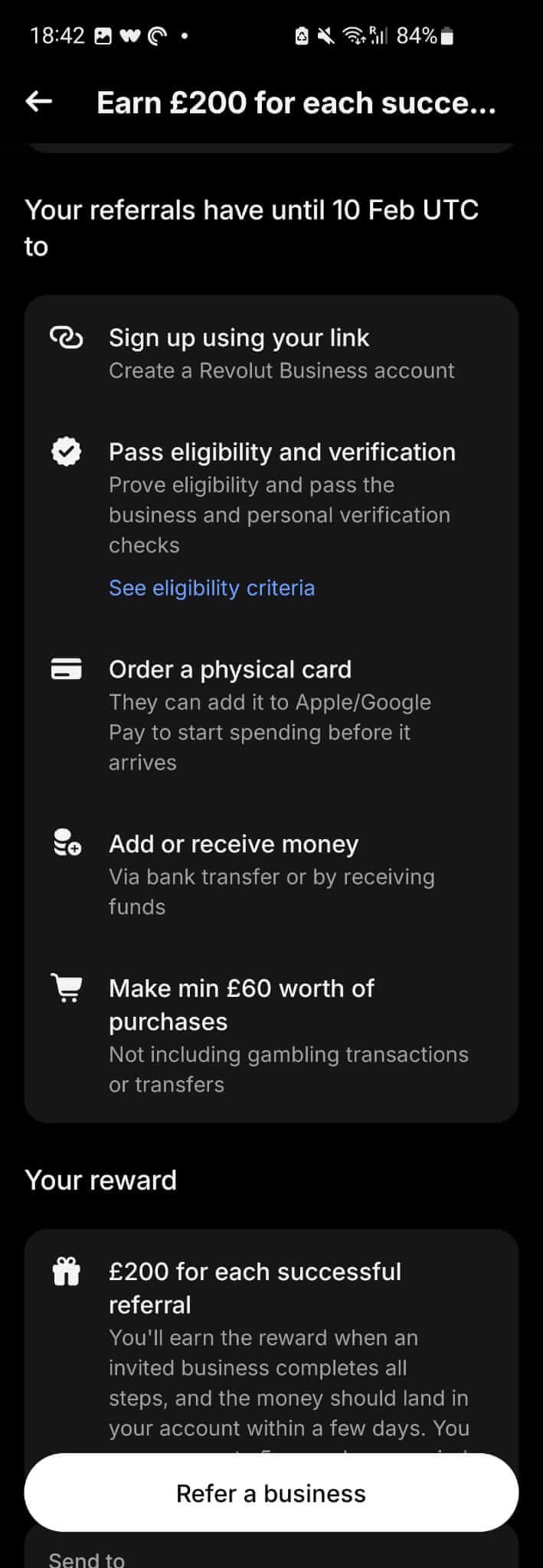Click the Make min £60 worth of purchases step
This screenshot has height=1568, width=543.
point(241,1004)
